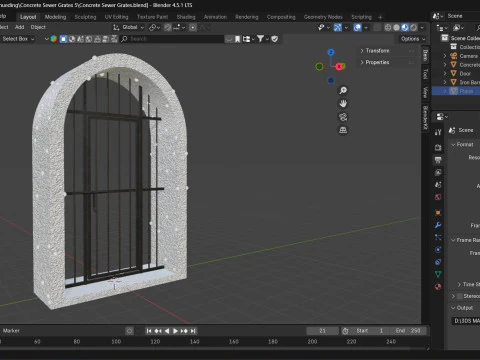This screenshot has width=480, height=360.
Task: Open the World properties tab
Action: [x=438, y=197]
